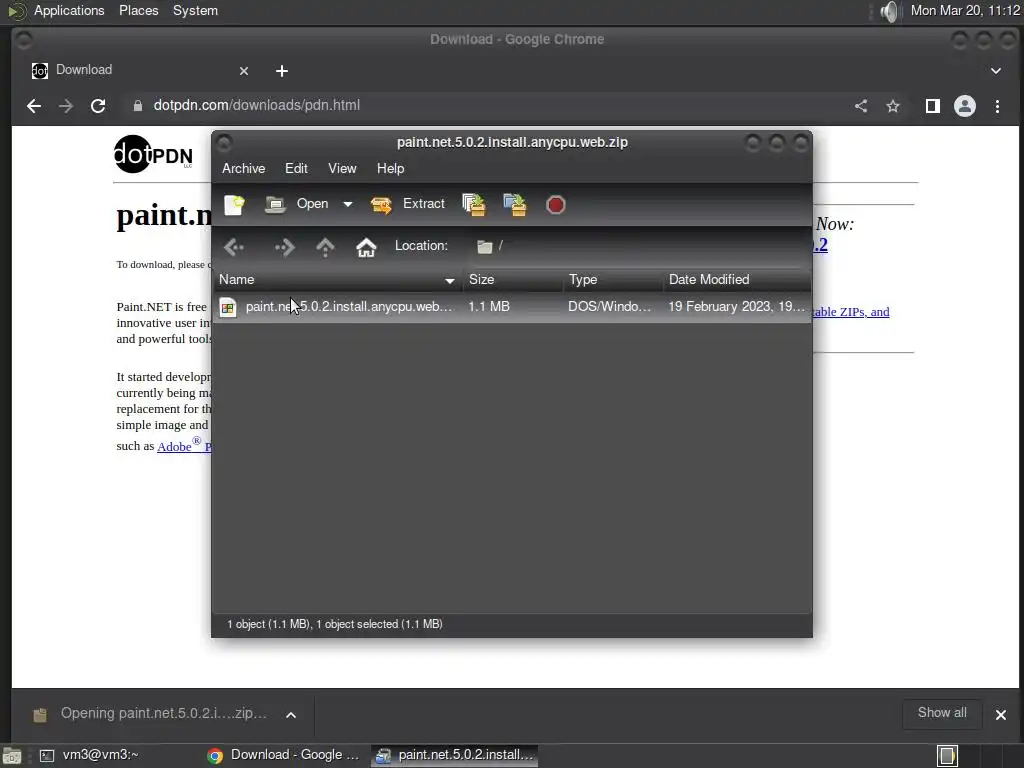This screenshot has width=1024, height=768.
Task: Click the volume speaker icon
Action: pos(889,11)
